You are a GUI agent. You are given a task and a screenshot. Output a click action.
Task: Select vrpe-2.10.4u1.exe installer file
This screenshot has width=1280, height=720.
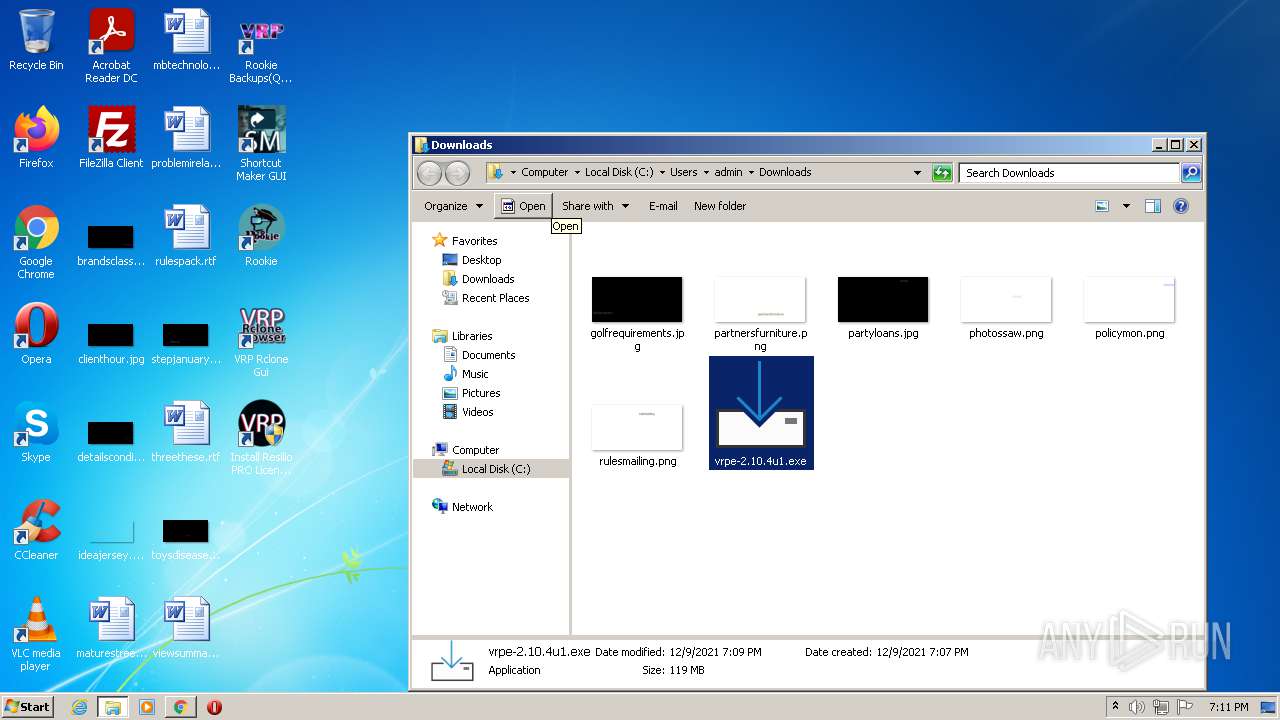[x=761, y=412]
